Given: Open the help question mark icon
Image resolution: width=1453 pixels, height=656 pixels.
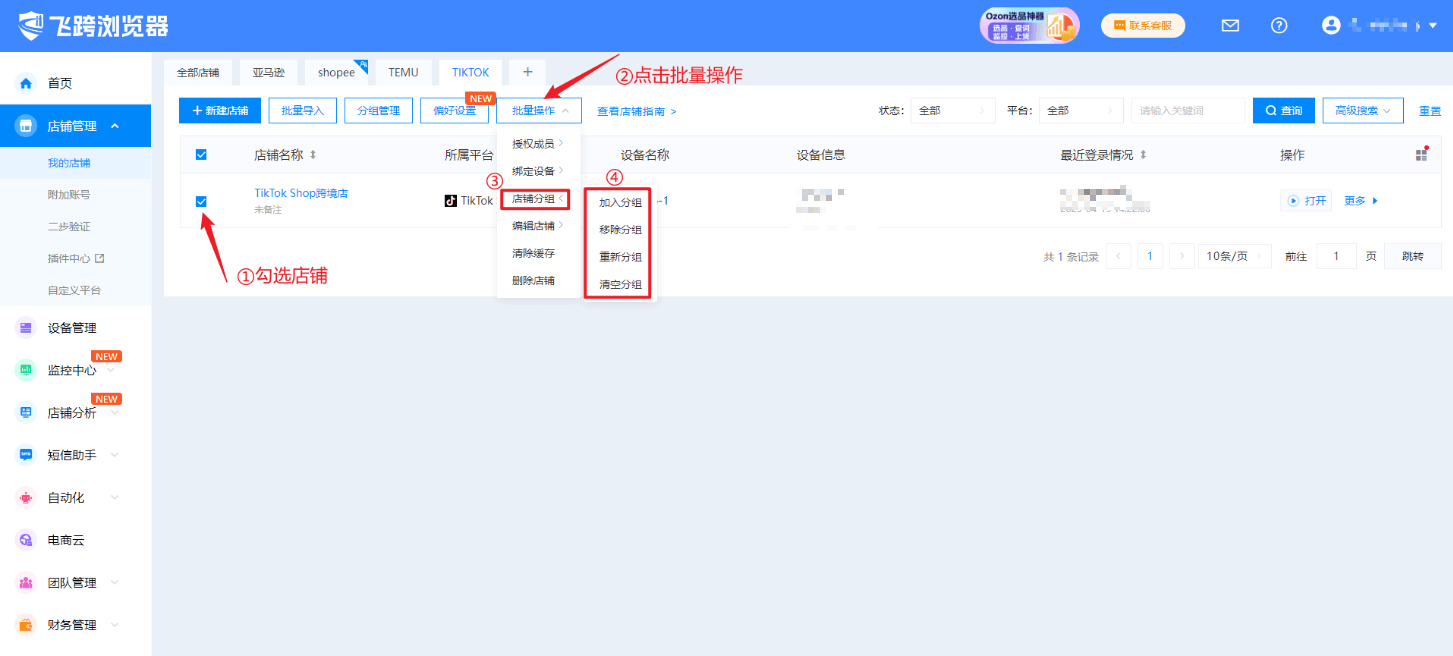Looking at the screenshot, I should click(1279, 26).
